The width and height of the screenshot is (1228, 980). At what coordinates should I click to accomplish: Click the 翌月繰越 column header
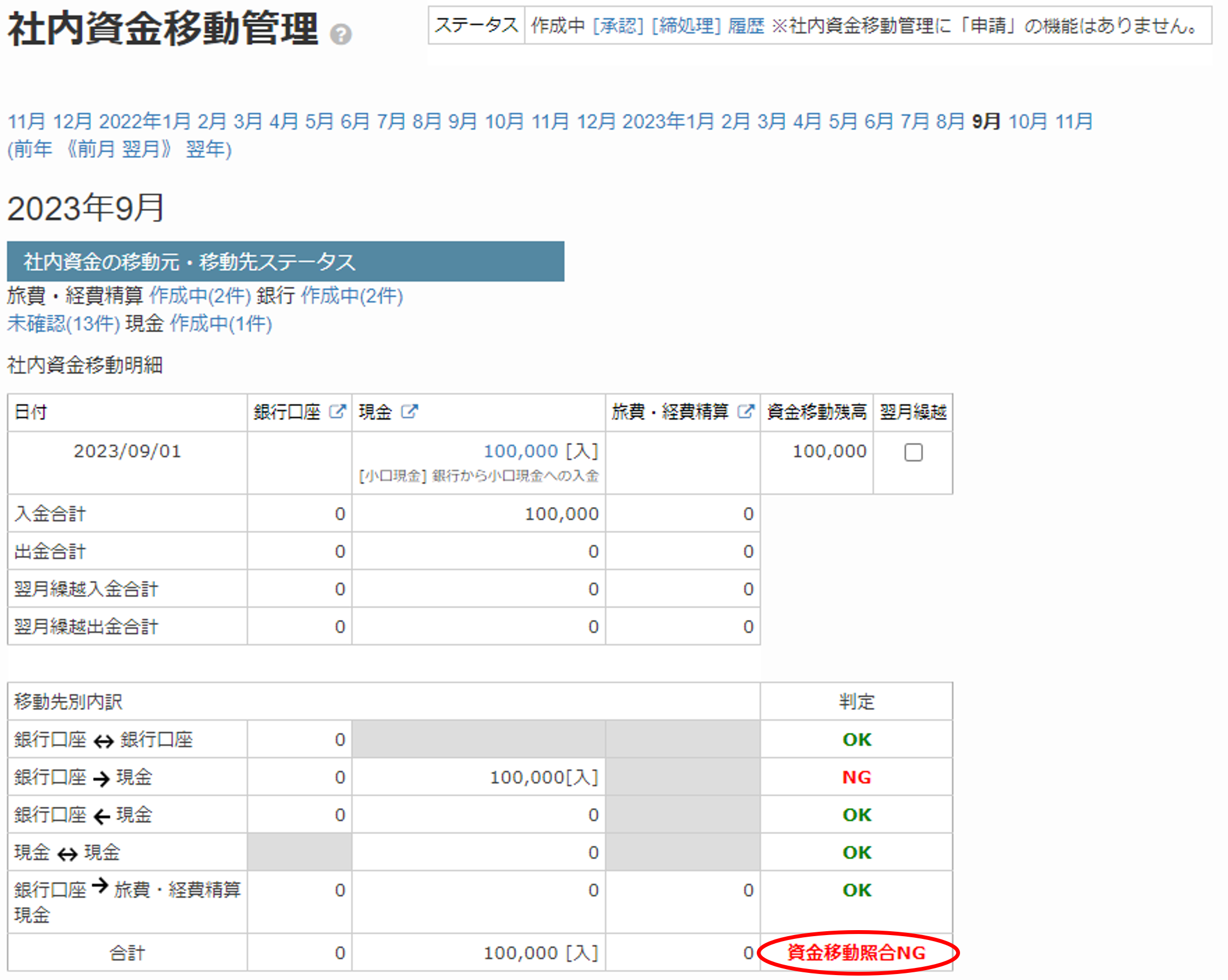click(912, 413)
